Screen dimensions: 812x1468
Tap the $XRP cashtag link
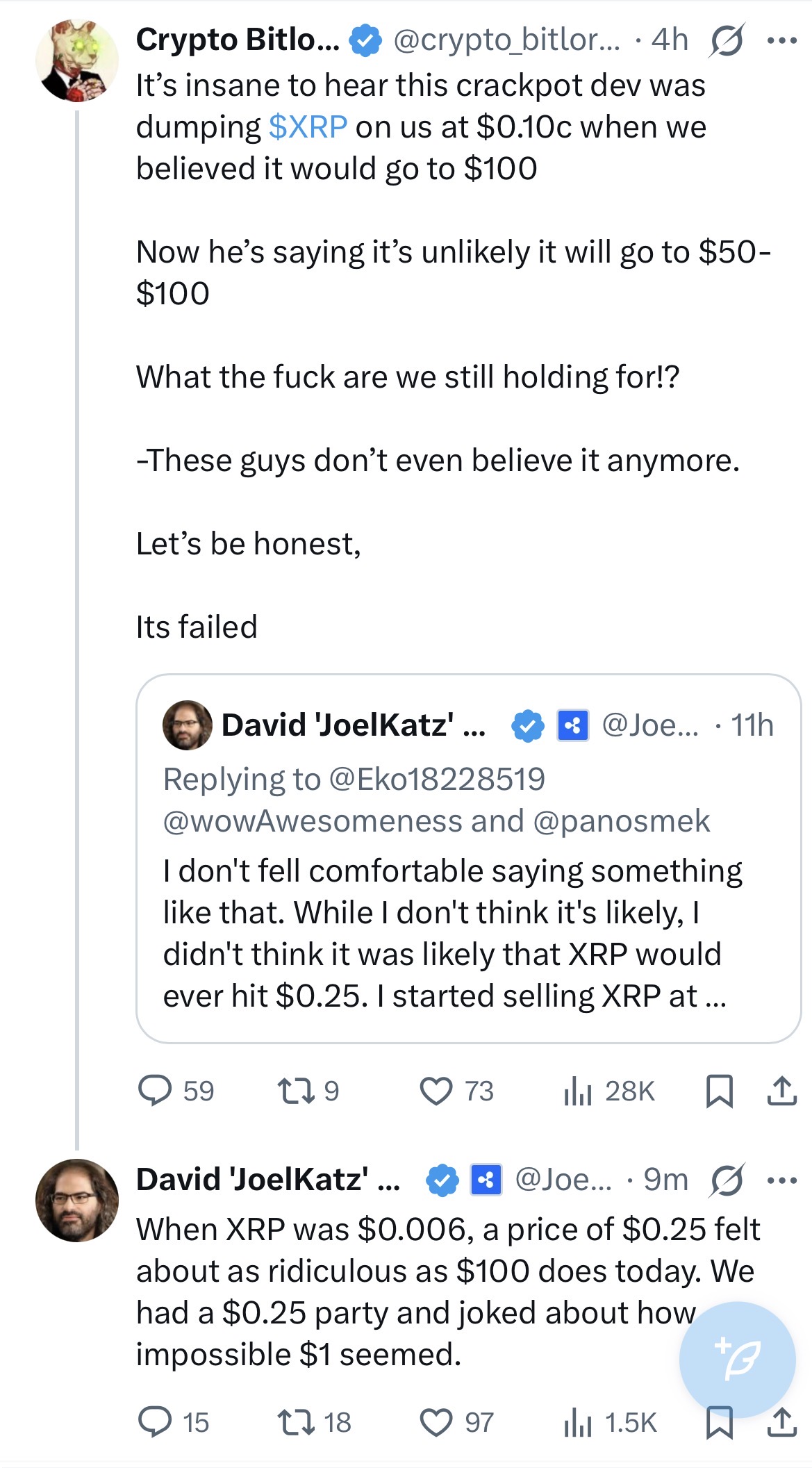[308, 126]
